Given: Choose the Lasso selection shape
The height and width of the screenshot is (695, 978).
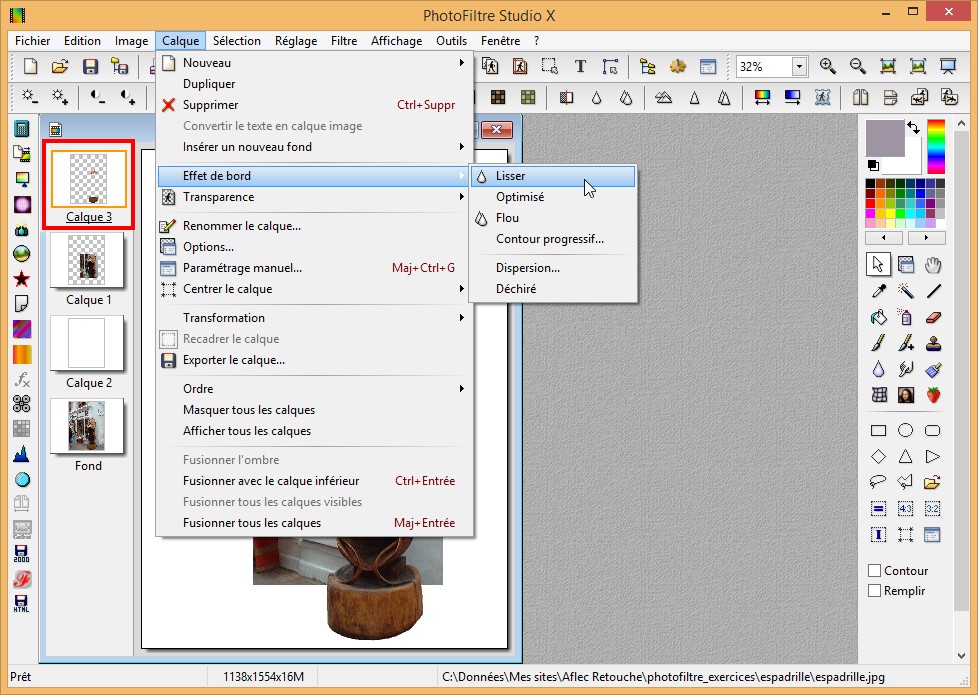Looking at the screenshot, I should click(x=878, y=482).
